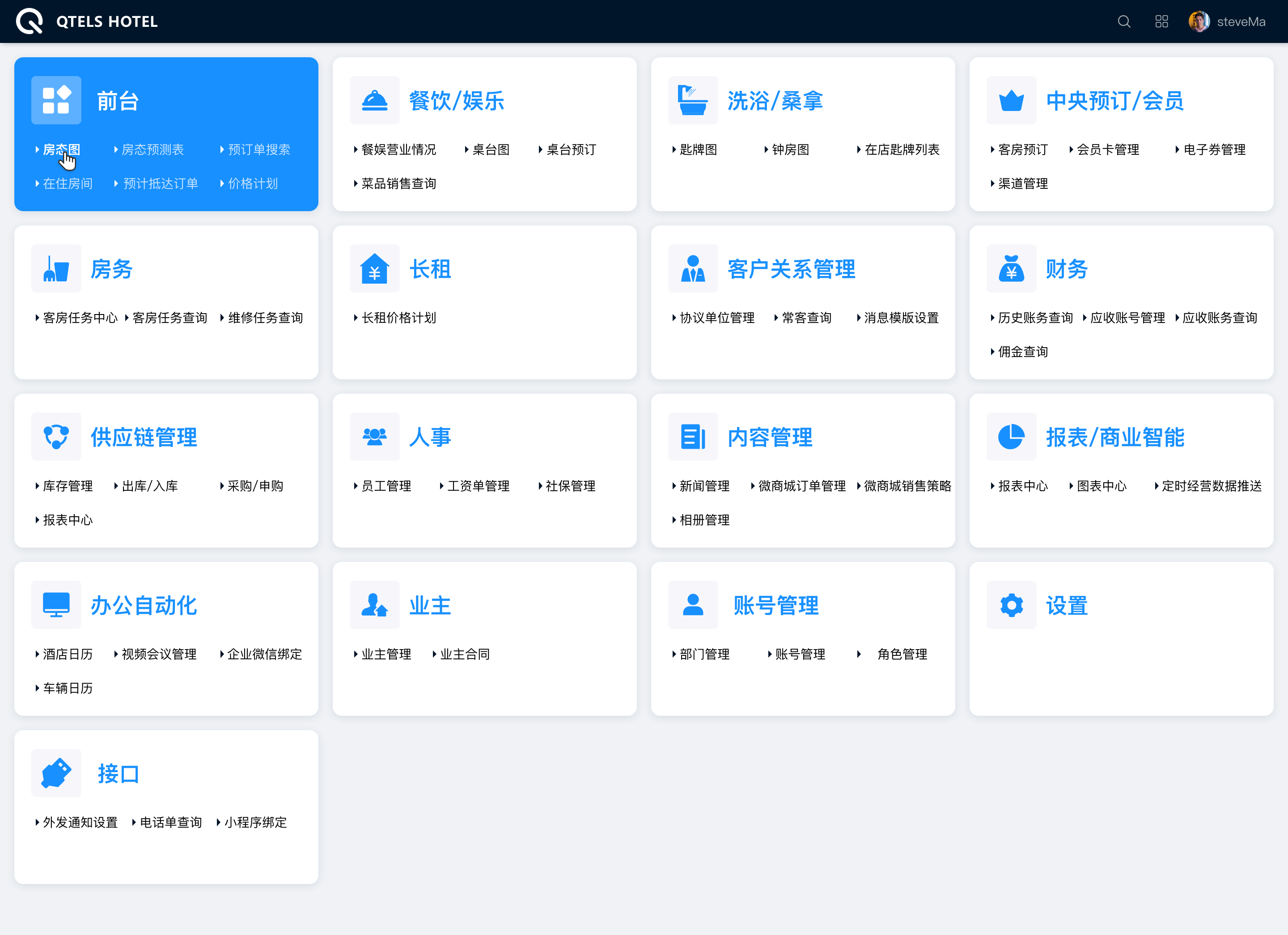The height and width of the screenshot is (935, 1288).
Task: Open 图表中心 link
Action: [x=1102, y=486]
